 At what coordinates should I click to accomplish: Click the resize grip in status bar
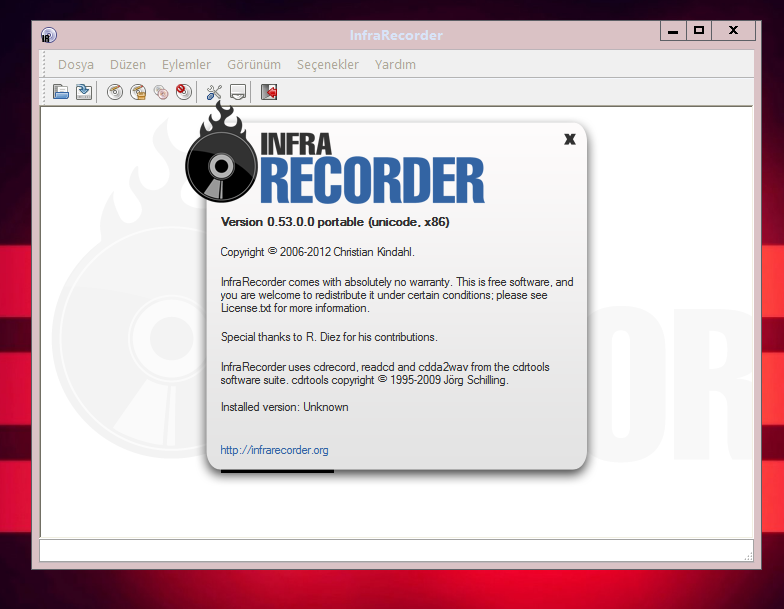tap(748, 556)
